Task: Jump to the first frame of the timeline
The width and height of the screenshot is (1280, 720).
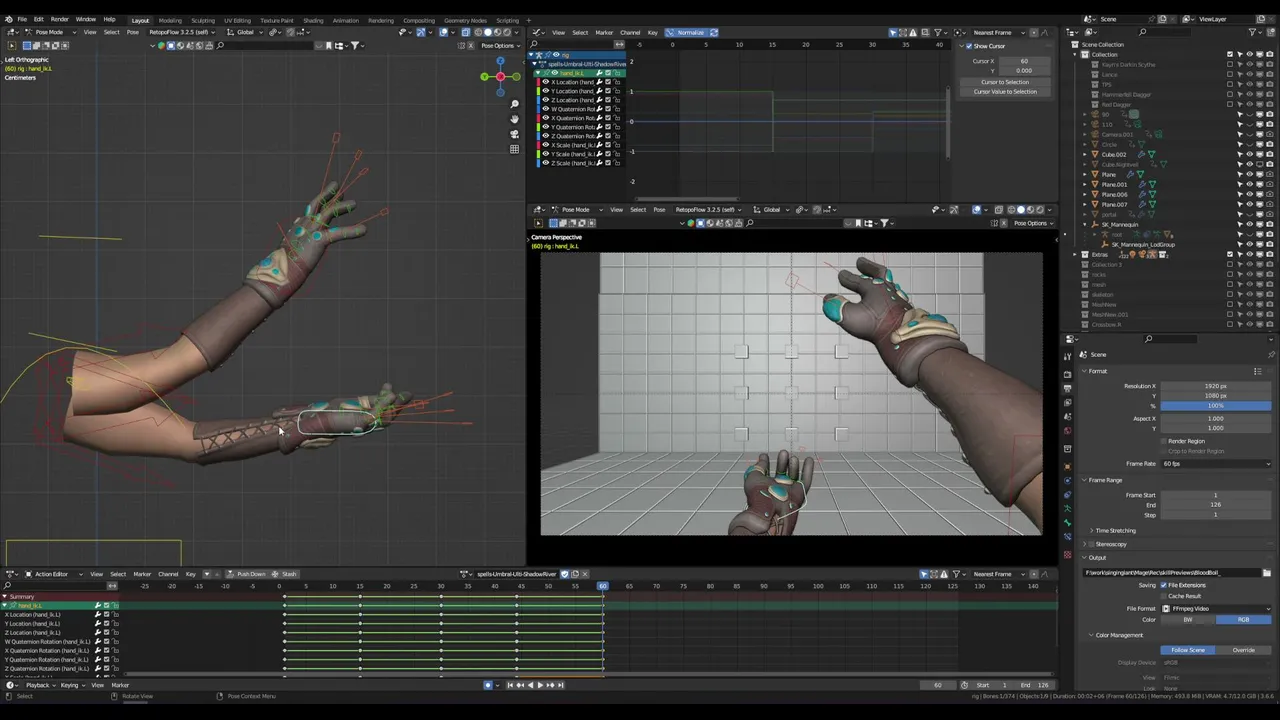Action: tap(510, 685)
